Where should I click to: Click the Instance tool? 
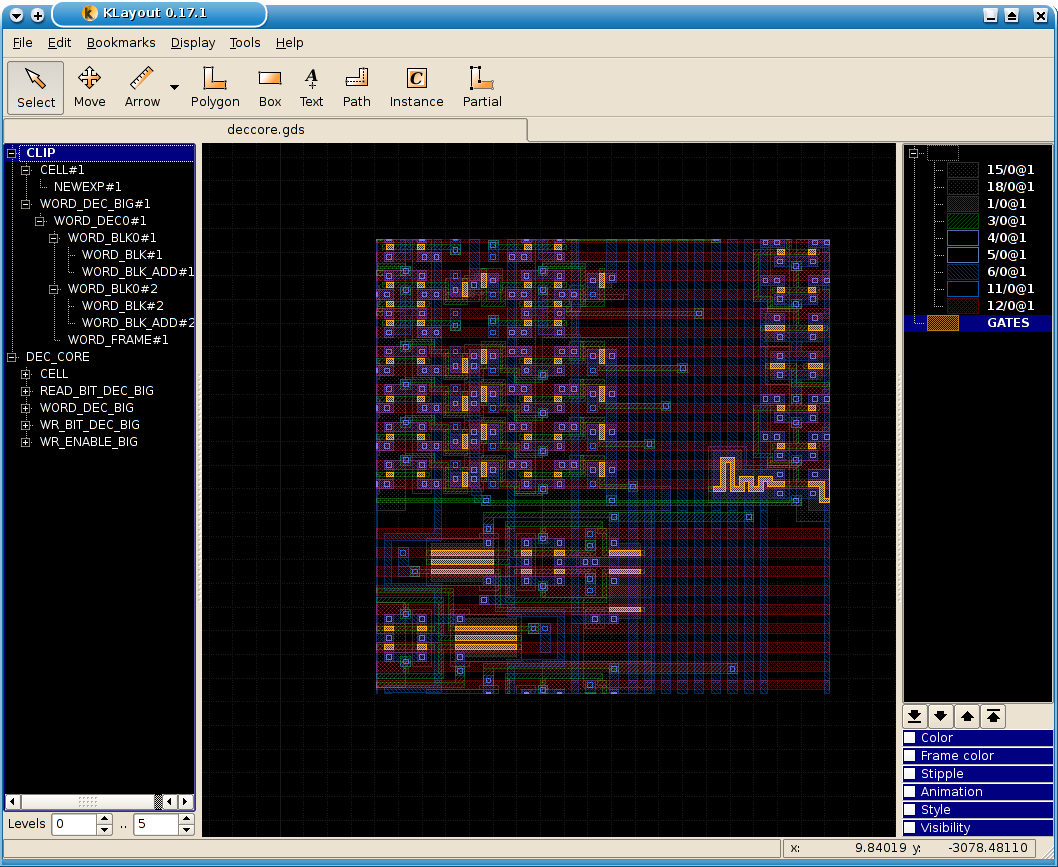point(416,87)
